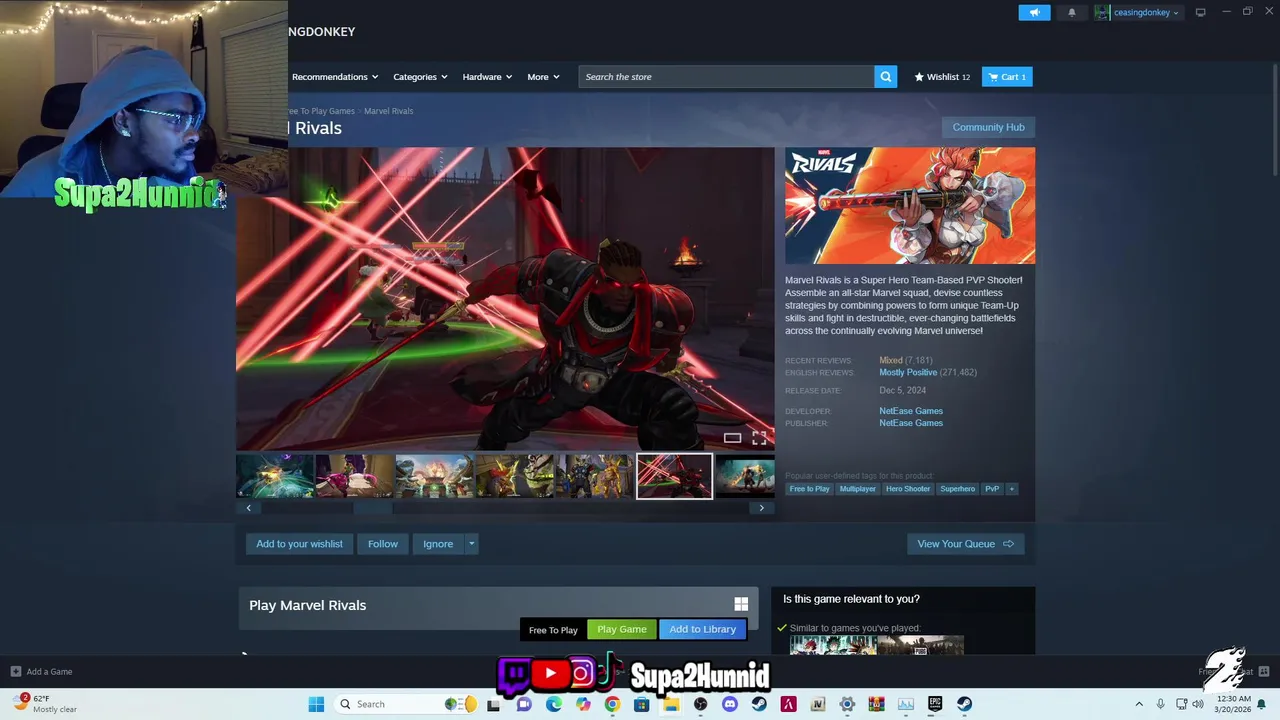Screen dimensions: 1280x720
Task: Open Settings gear from the taskbar
Action: [847, 704]
